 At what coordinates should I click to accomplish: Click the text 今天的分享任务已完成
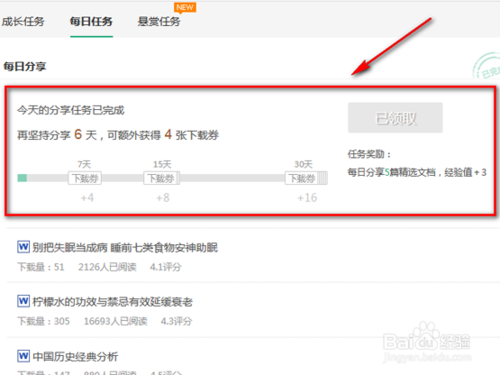point(71,110)
